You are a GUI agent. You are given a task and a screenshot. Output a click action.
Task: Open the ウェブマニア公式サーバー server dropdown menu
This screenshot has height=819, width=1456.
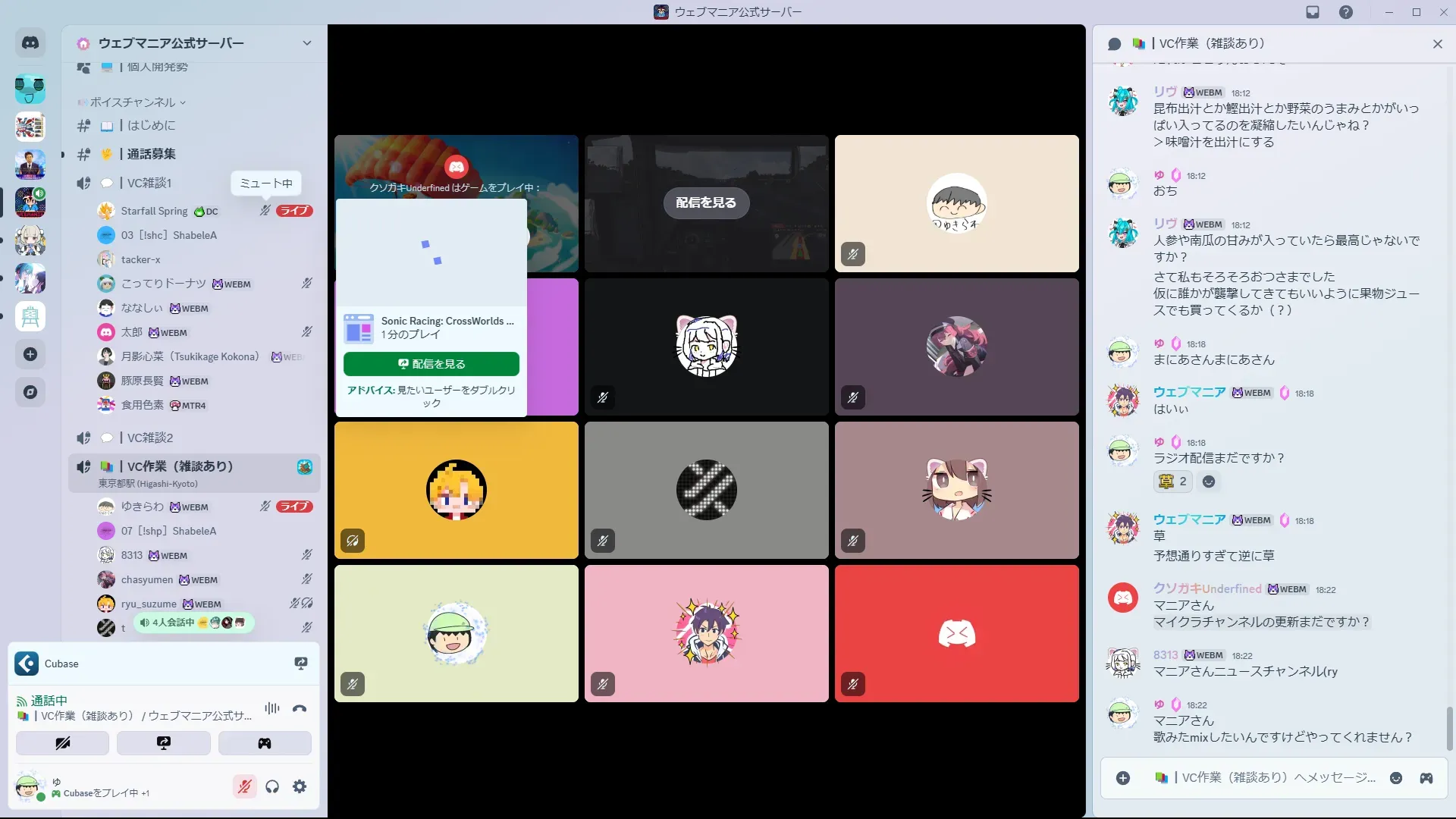pos(306,43)
